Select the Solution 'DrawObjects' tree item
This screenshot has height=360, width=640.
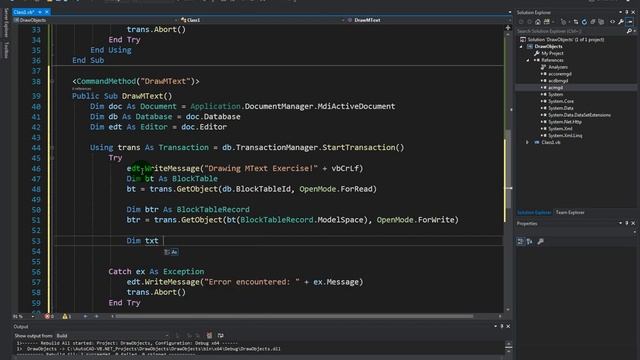tap(565, 40)
